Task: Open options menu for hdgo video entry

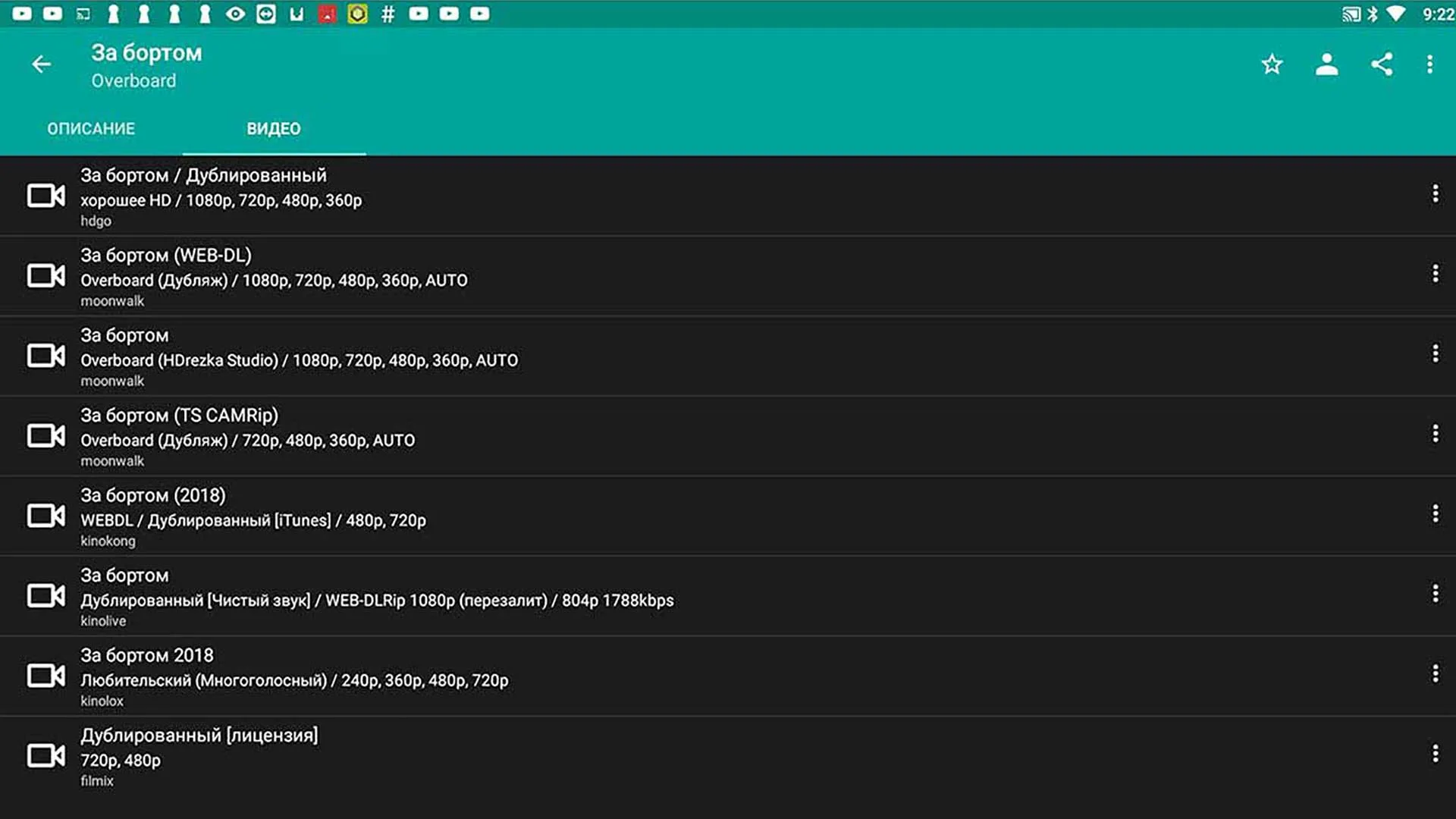Action: 1435,194
